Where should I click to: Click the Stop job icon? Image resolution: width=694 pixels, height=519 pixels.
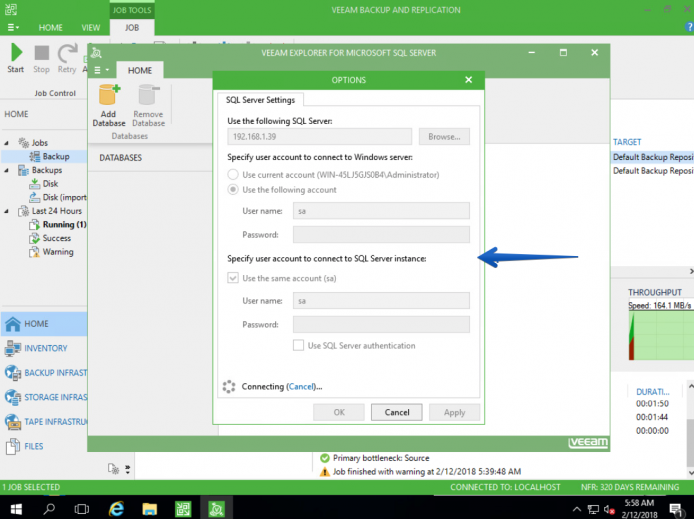coord(42,53)
